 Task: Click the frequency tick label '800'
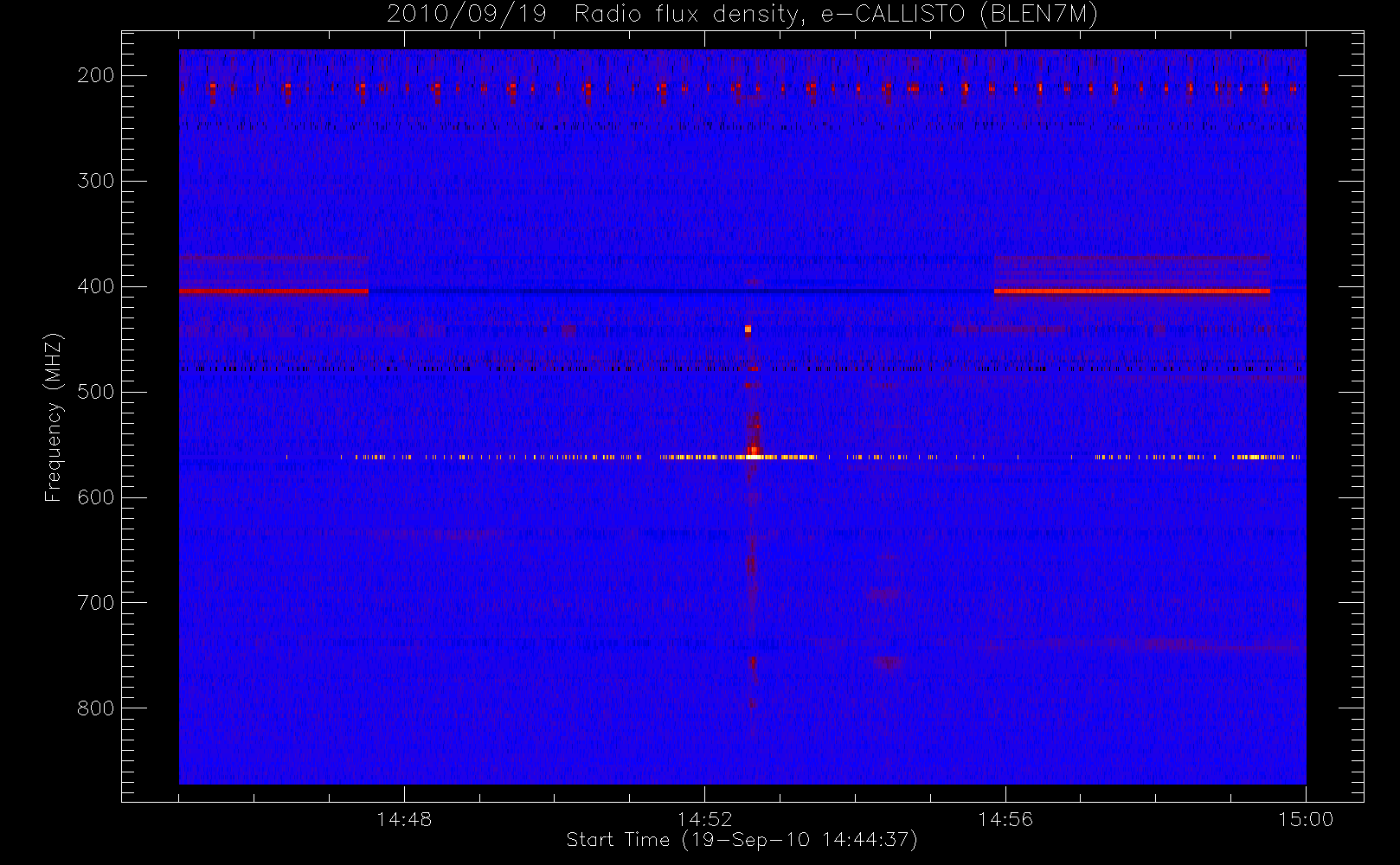coord(96,708)
